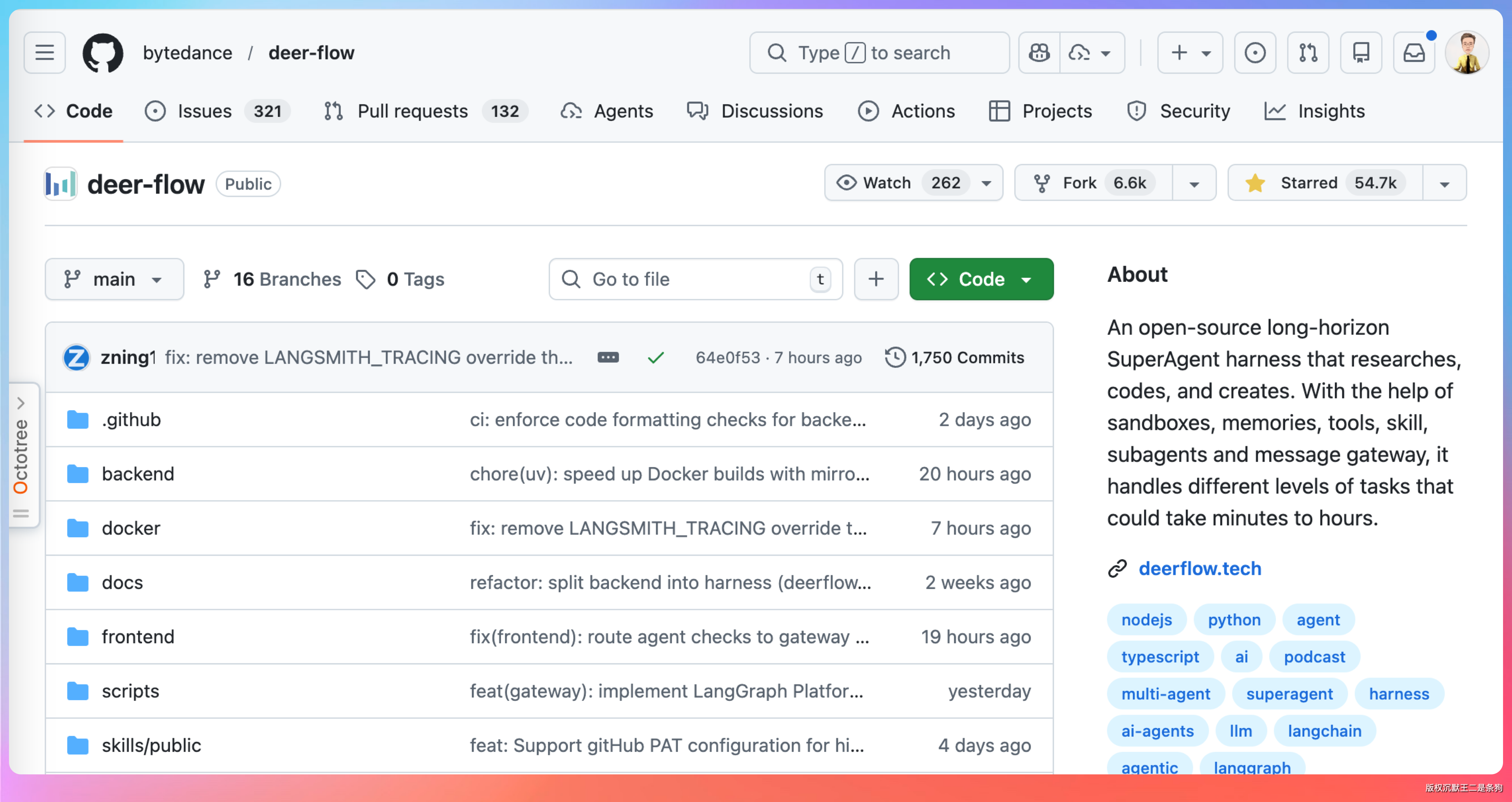Open the issues icon in header
1512x802 pixels.
[x=1255, y=53]
